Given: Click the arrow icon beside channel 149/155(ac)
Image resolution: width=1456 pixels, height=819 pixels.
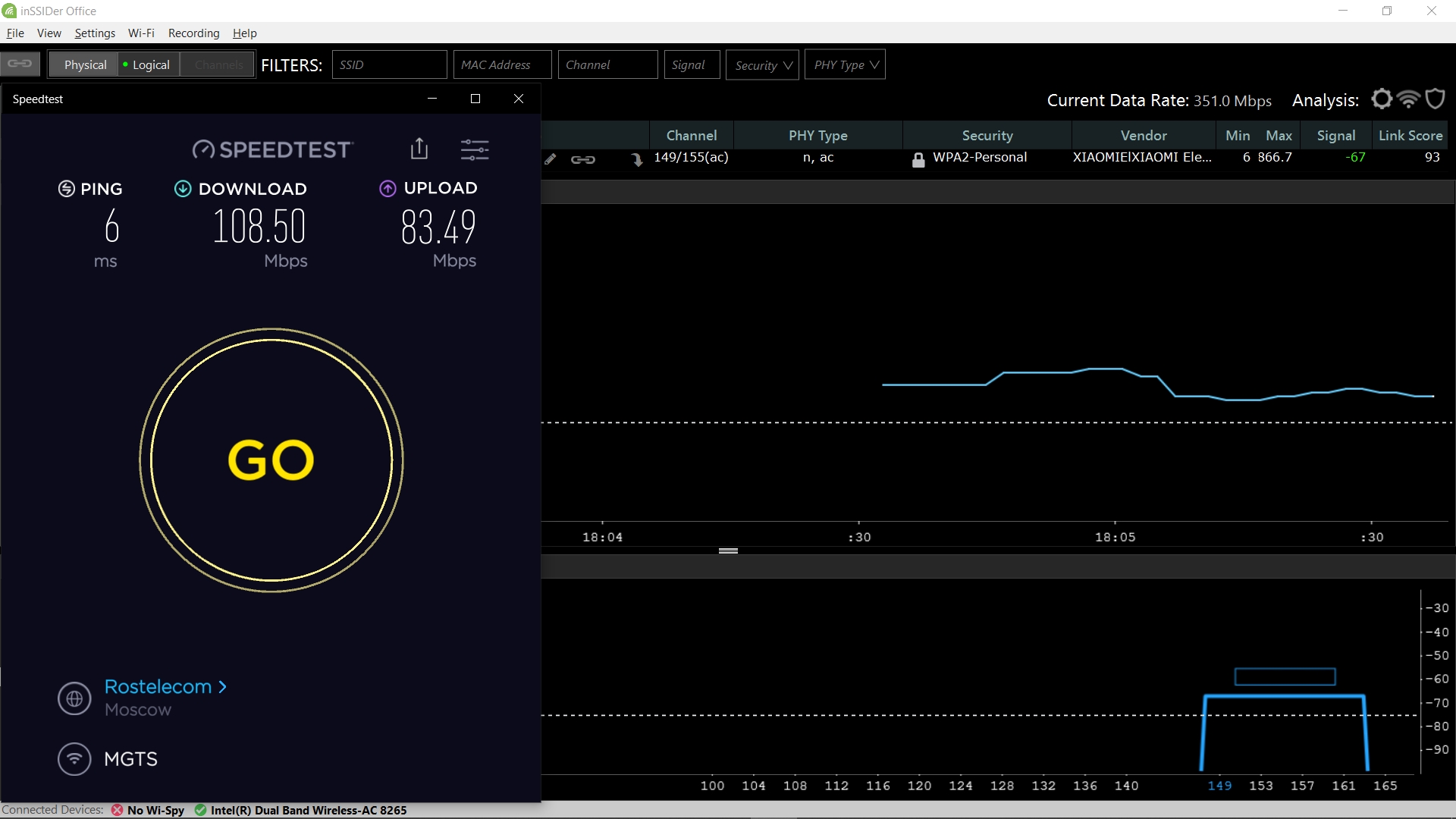Looking at the screenshot, I should [x=637, y=159].
